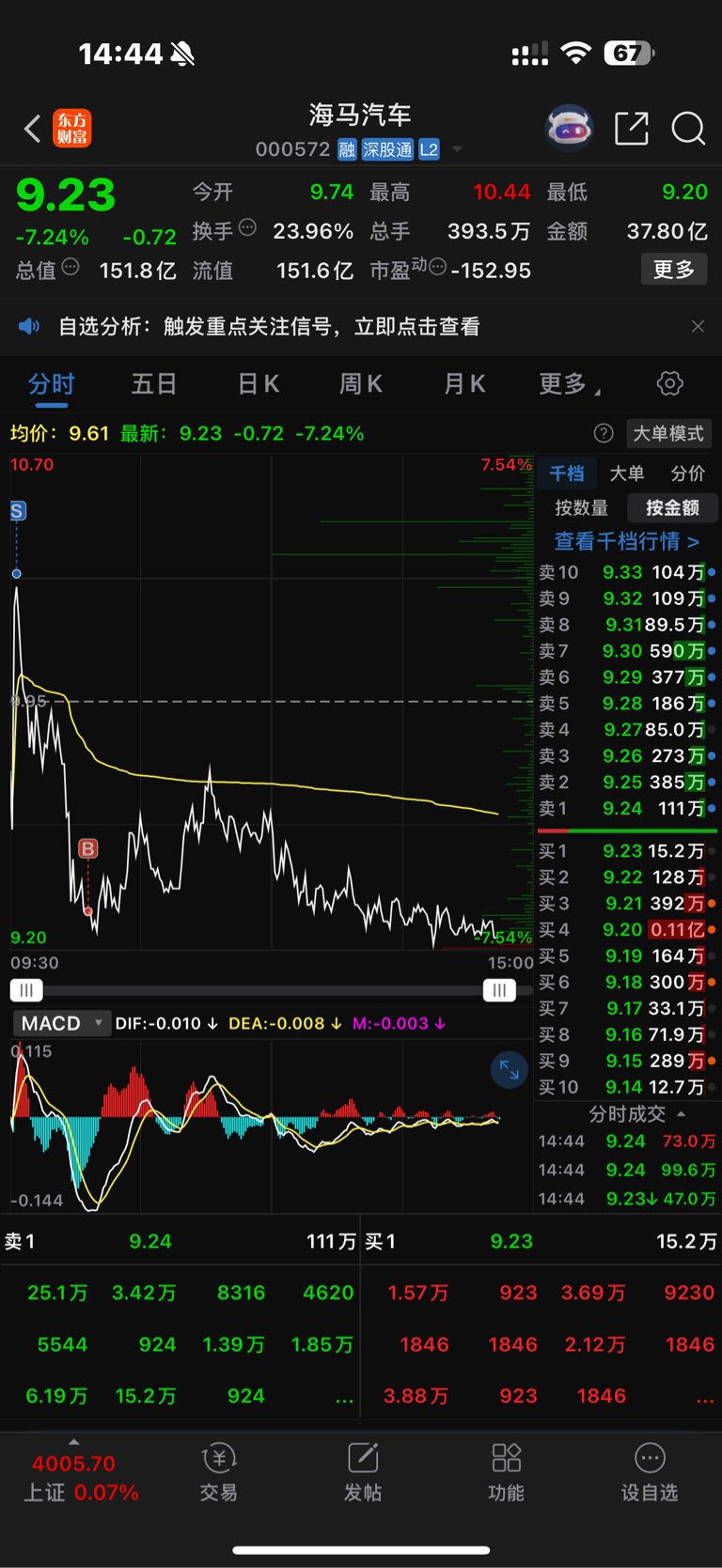Tap the 3.69万 buy queue cell

click(593, 1294)
